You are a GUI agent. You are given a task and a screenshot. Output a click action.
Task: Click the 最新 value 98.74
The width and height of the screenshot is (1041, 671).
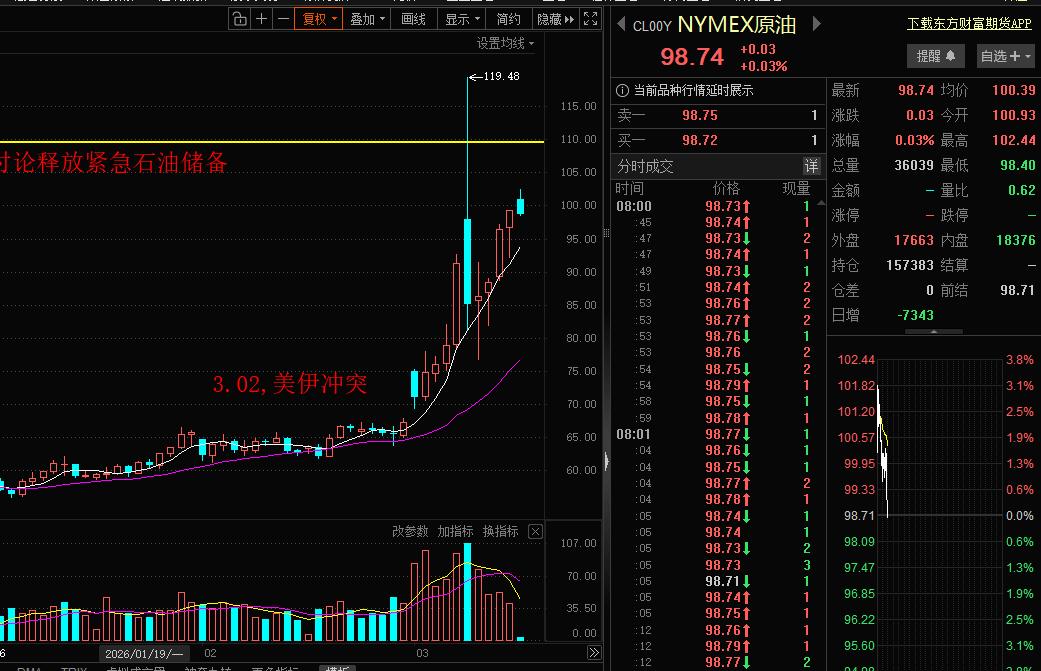(916, 90)
